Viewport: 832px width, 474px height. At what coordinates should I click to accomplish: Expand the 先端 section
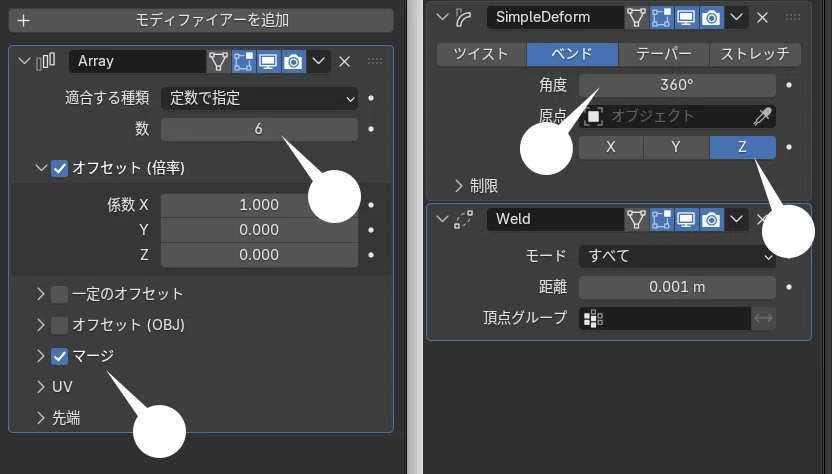coord(41,418)
